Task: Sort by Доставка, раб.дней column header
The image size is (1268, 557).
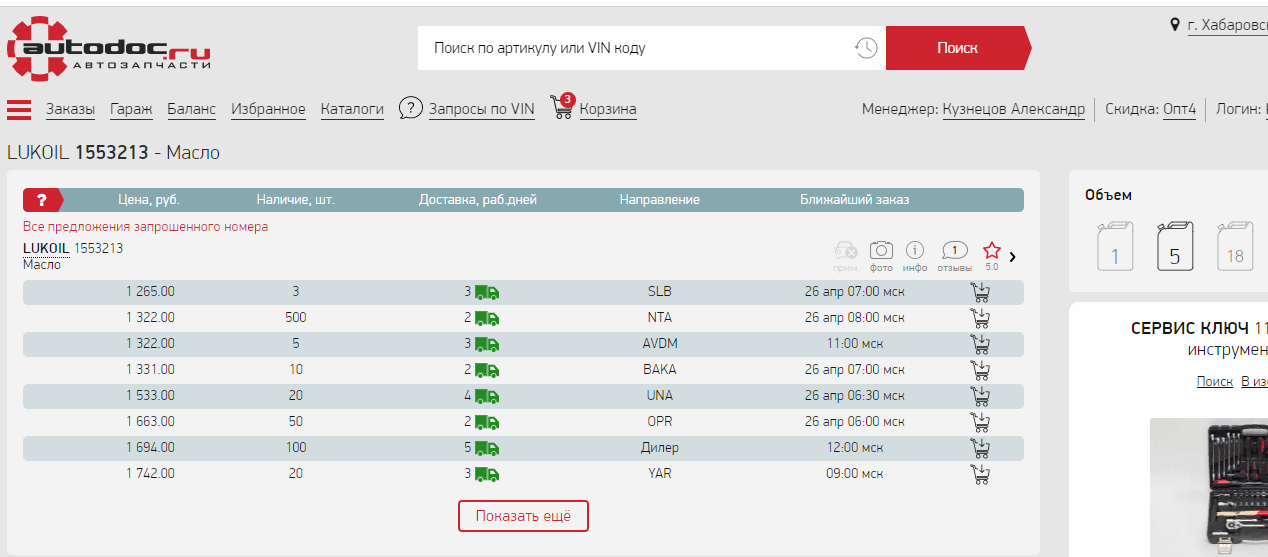Action: pos(478,200)
